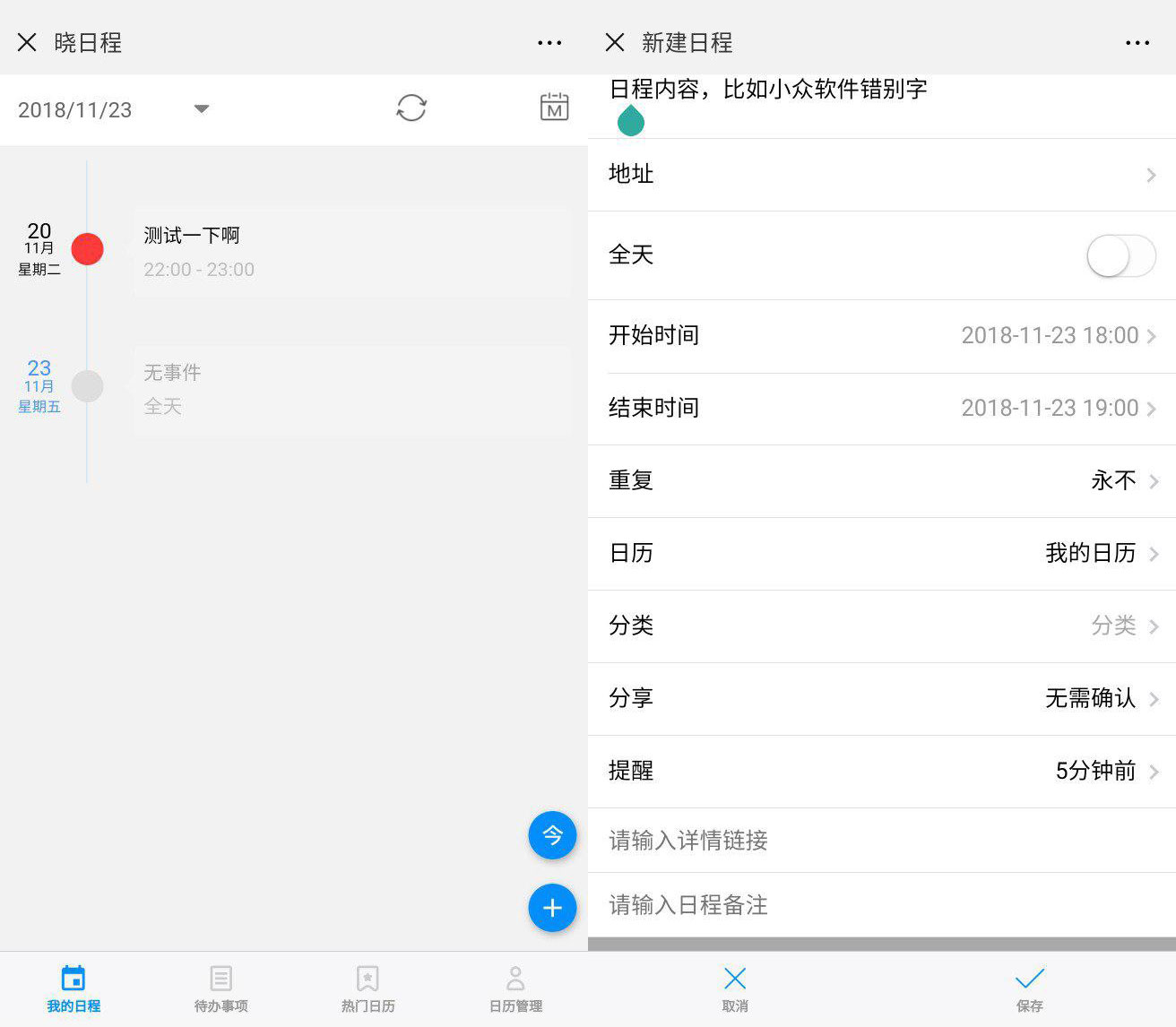Toggle the 全天 switch
Screen dimensions: 1176x1027
[x=1121, y=256]
